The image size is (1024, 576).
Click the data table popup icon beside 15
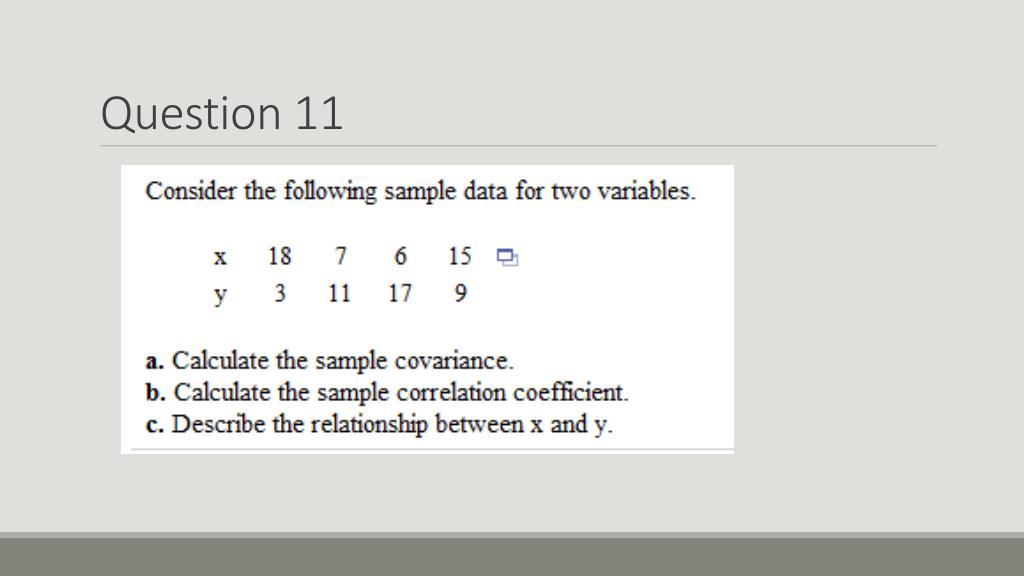[x=507, y=257]
